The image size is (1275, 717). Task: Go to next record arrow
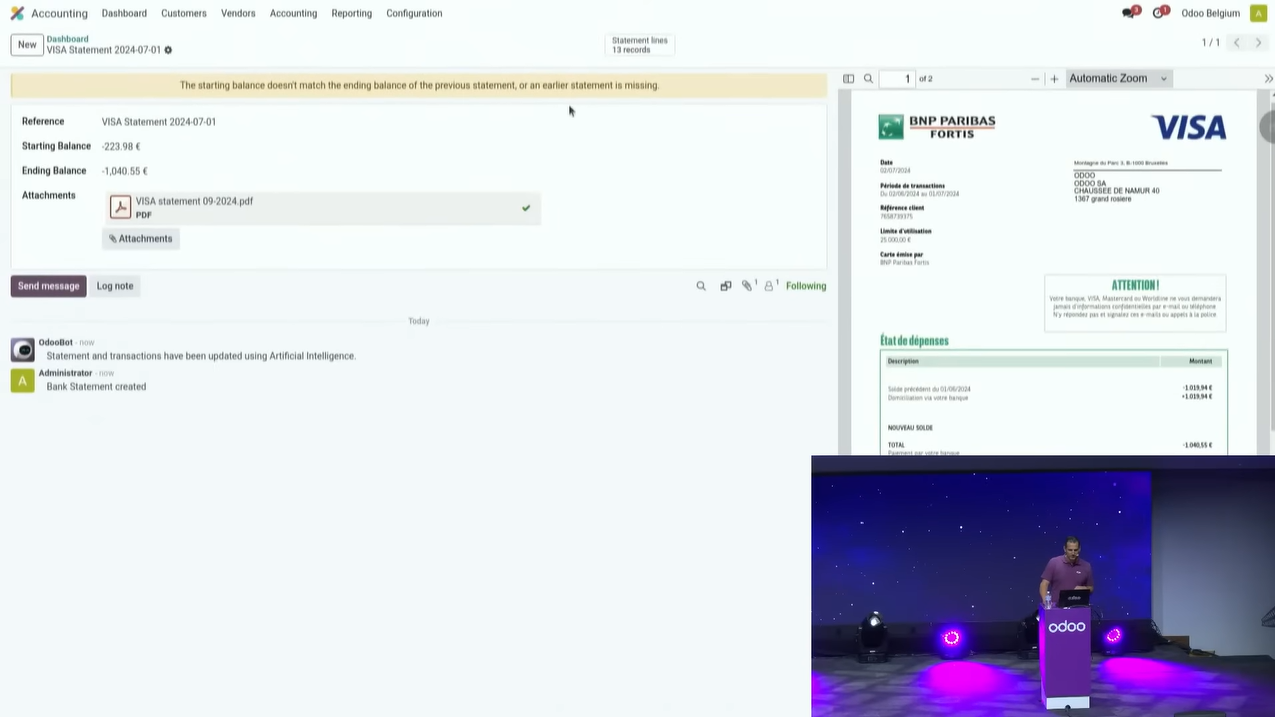click(1258, 43)
